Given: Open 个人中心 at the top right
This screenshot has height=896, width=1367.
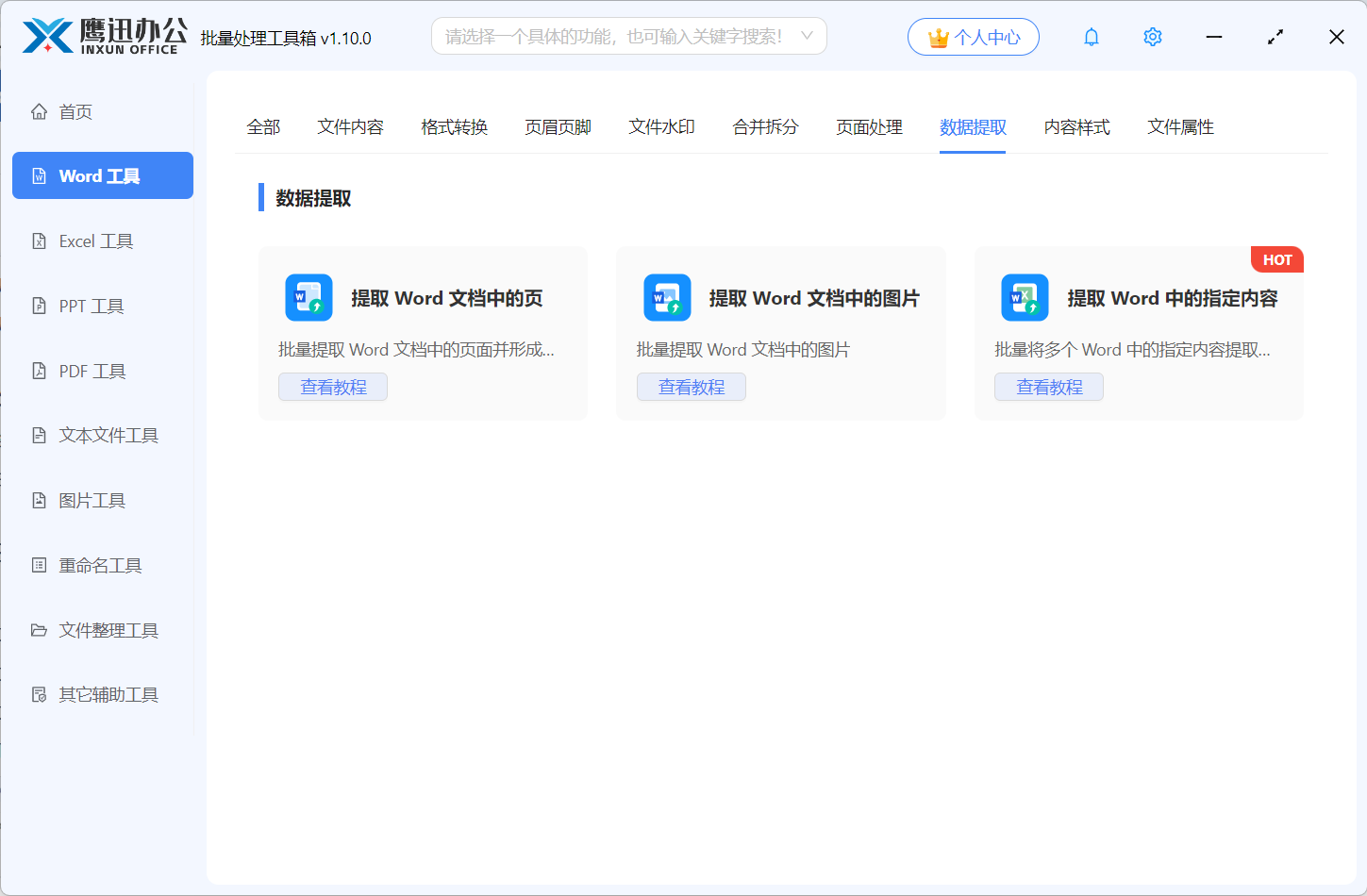Looking at the screenshot, I should [x=973, y=36].
